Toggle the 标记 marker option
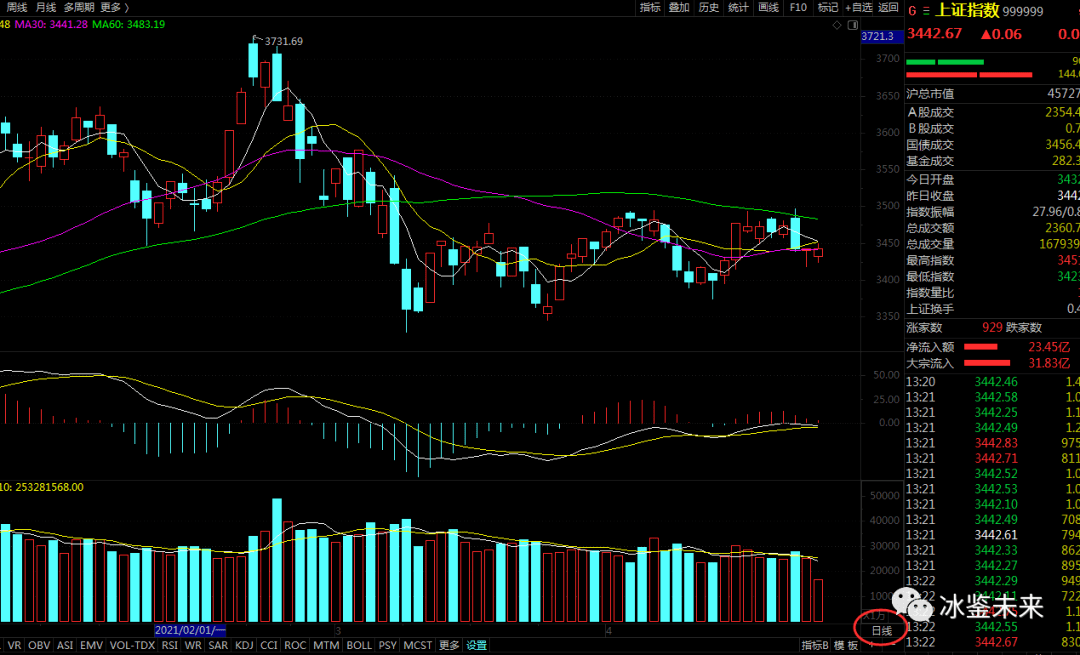The image size is (1080, 655). [828, 7]
